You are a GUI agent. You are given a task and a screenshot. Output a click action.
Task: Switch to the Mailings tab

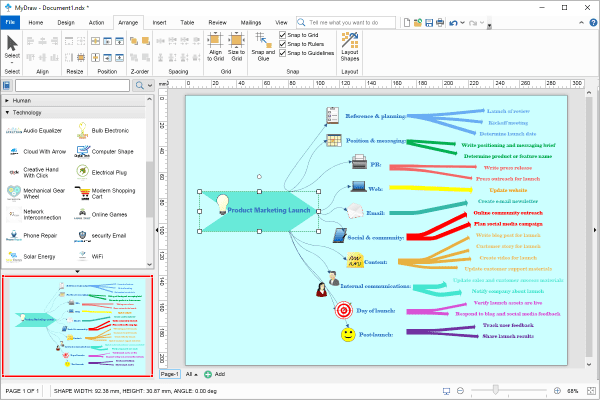pyautogui.click(x=251, y=23)
